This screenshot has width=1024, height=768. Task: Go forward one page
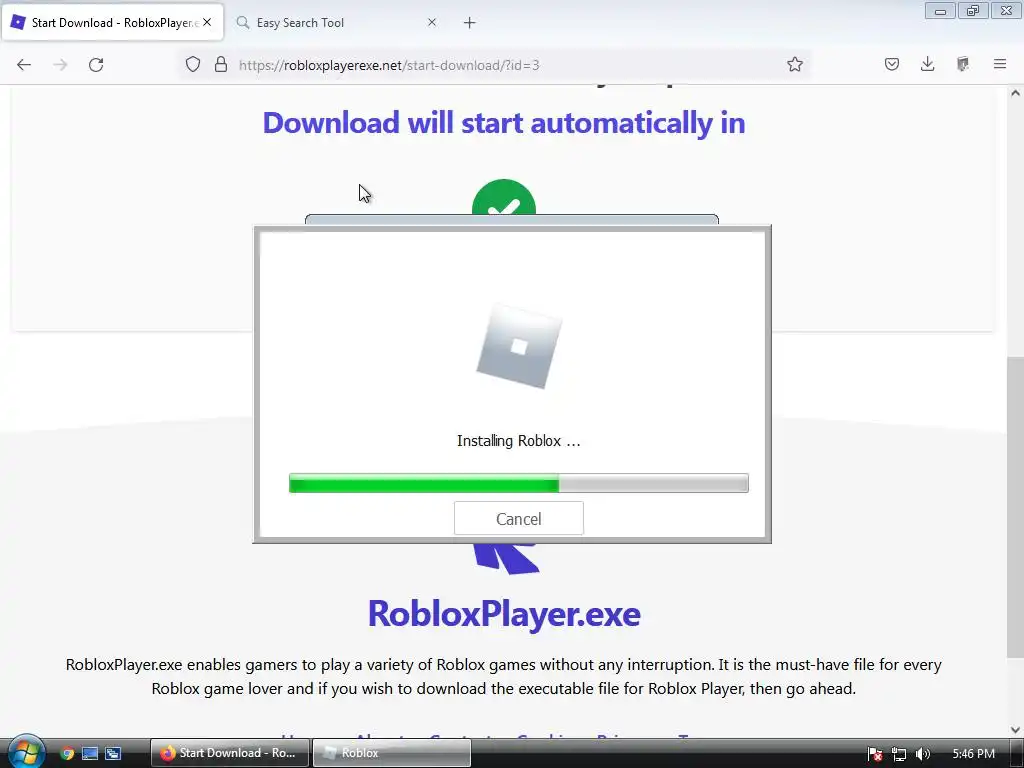[60, 65]
